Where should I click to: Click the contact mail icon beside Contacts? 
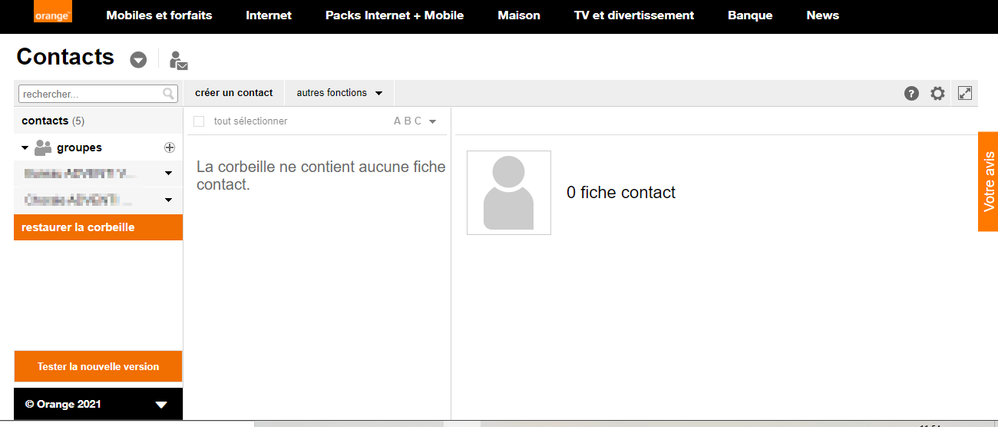tap(178, 60)
